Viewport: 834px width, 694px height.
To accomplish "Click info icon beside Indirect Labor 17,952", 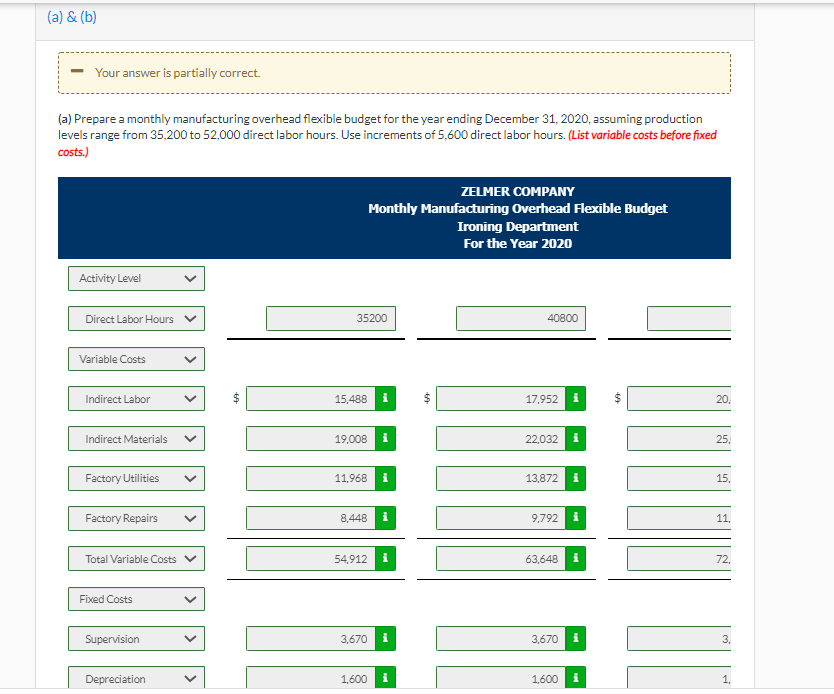I will [x=576, y=398].
